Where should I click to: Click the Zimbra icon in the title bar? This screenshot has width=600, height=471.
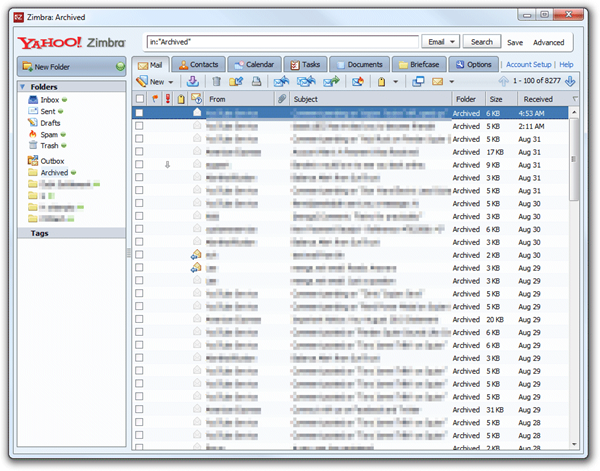click(19, 17)
